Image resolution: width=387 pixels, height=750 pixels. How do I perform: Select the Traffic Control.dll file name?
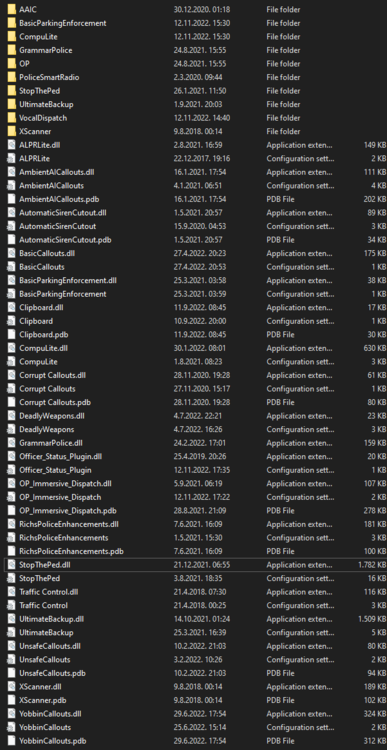coord(49,592)
